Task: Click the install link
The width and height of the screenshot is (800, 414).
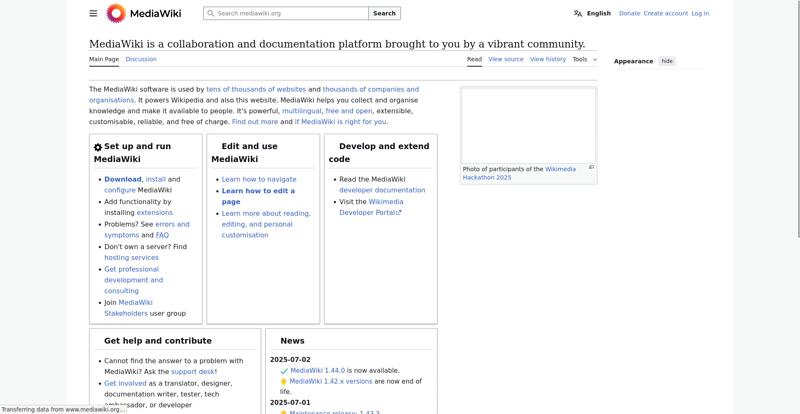Action: tap(156, 179)
